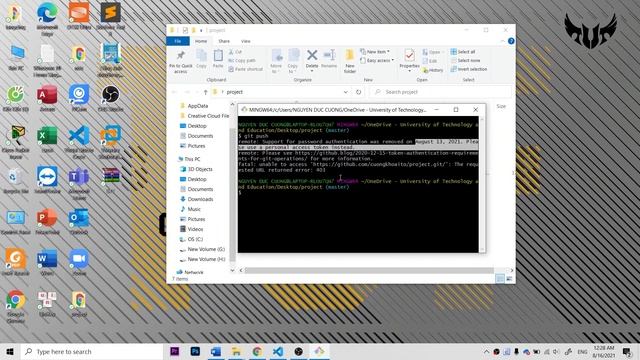The width and height of the screenshot is (640, 360).
Task: Switch to Premiere Pro on taskbar
Action: point(174,351)
